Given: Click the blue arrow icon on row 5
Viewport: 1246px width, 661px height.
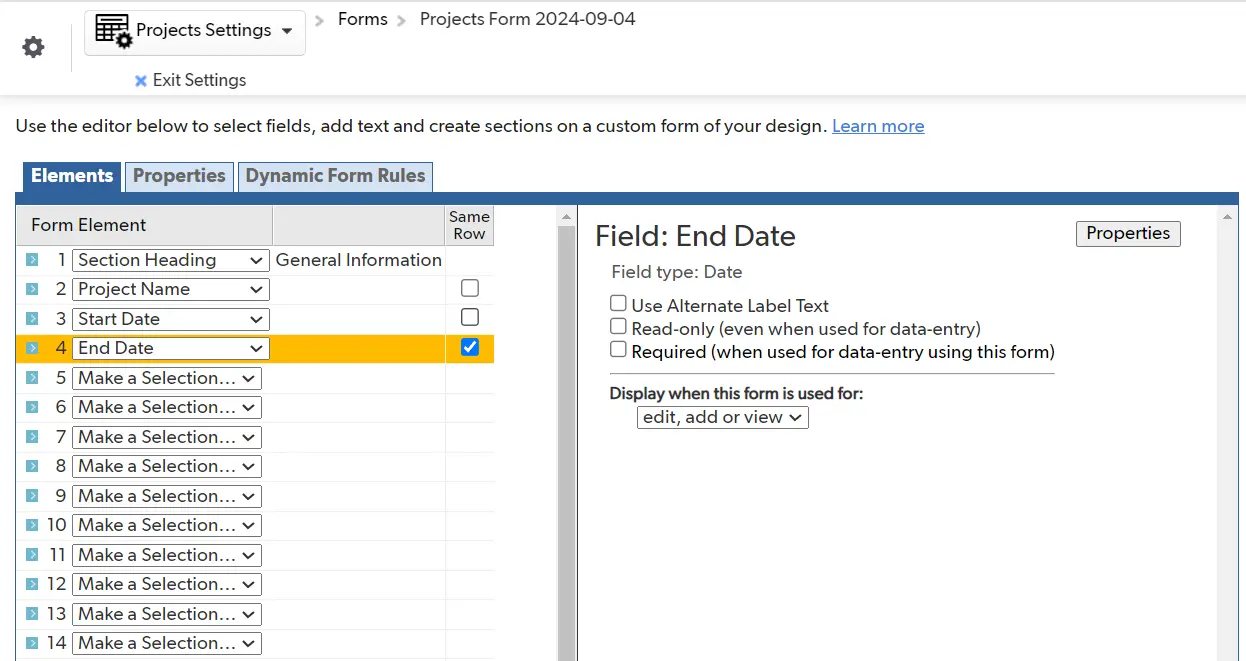Looking at the screenshot, I should [32, 378].
